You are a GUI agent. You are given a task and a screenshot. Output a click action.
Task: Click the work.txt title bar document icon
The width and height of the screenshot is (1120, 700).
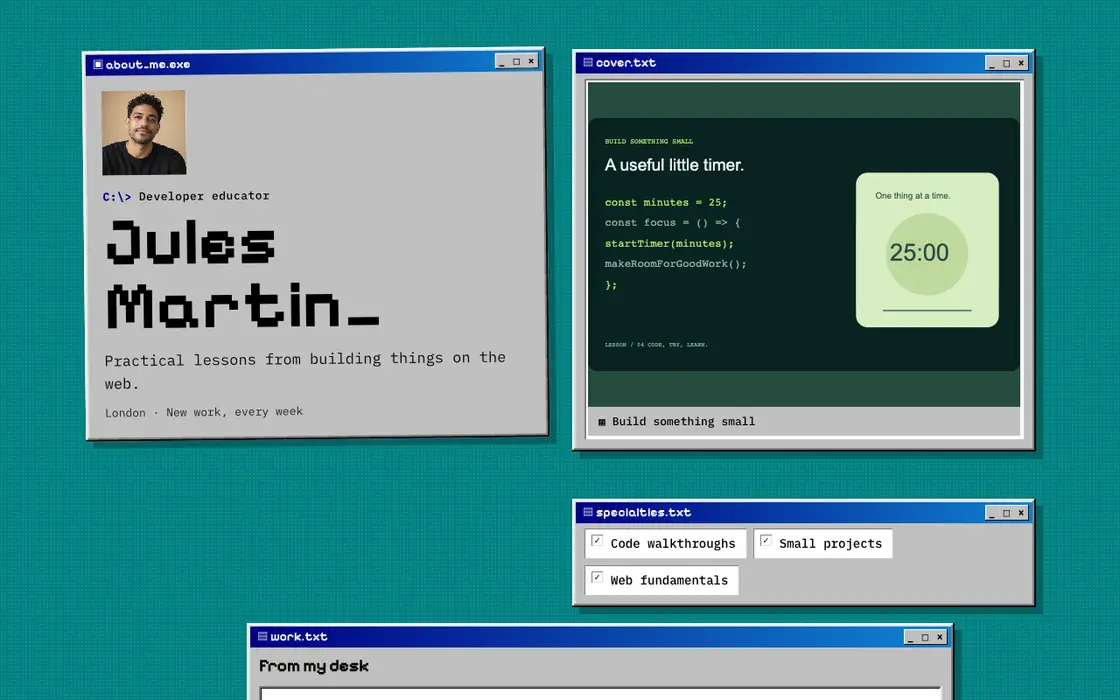click(262, 636)
